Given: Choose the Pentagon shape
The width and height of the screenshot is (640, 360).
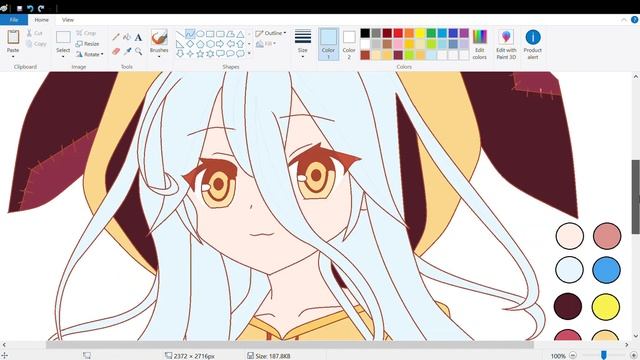Looking at the screenshot, I should [200, 44].
